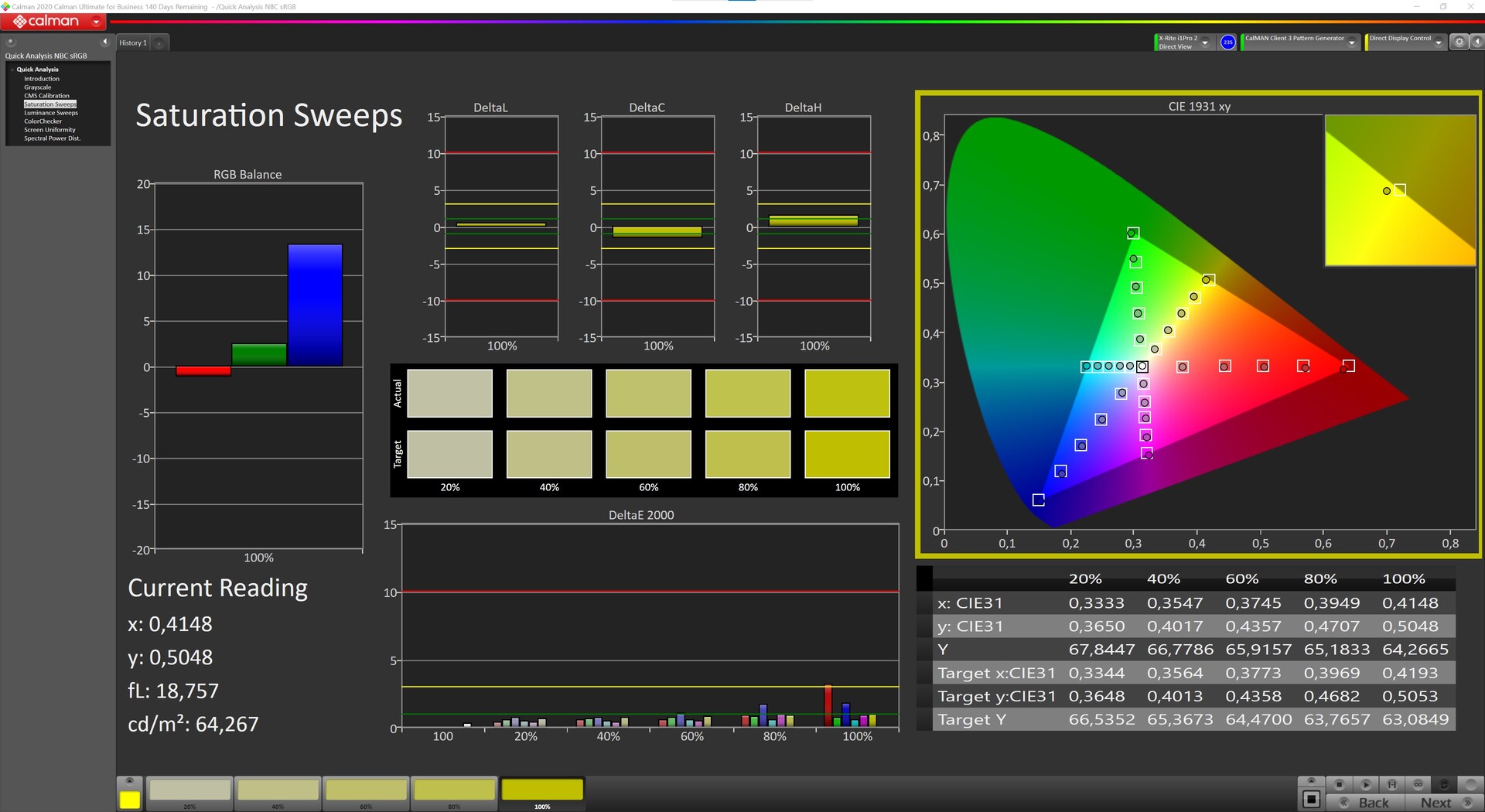This screenshot has height=812, width=1485.
Task: Click the blue bar in RGB Balance chart
Action: [315, 305]
